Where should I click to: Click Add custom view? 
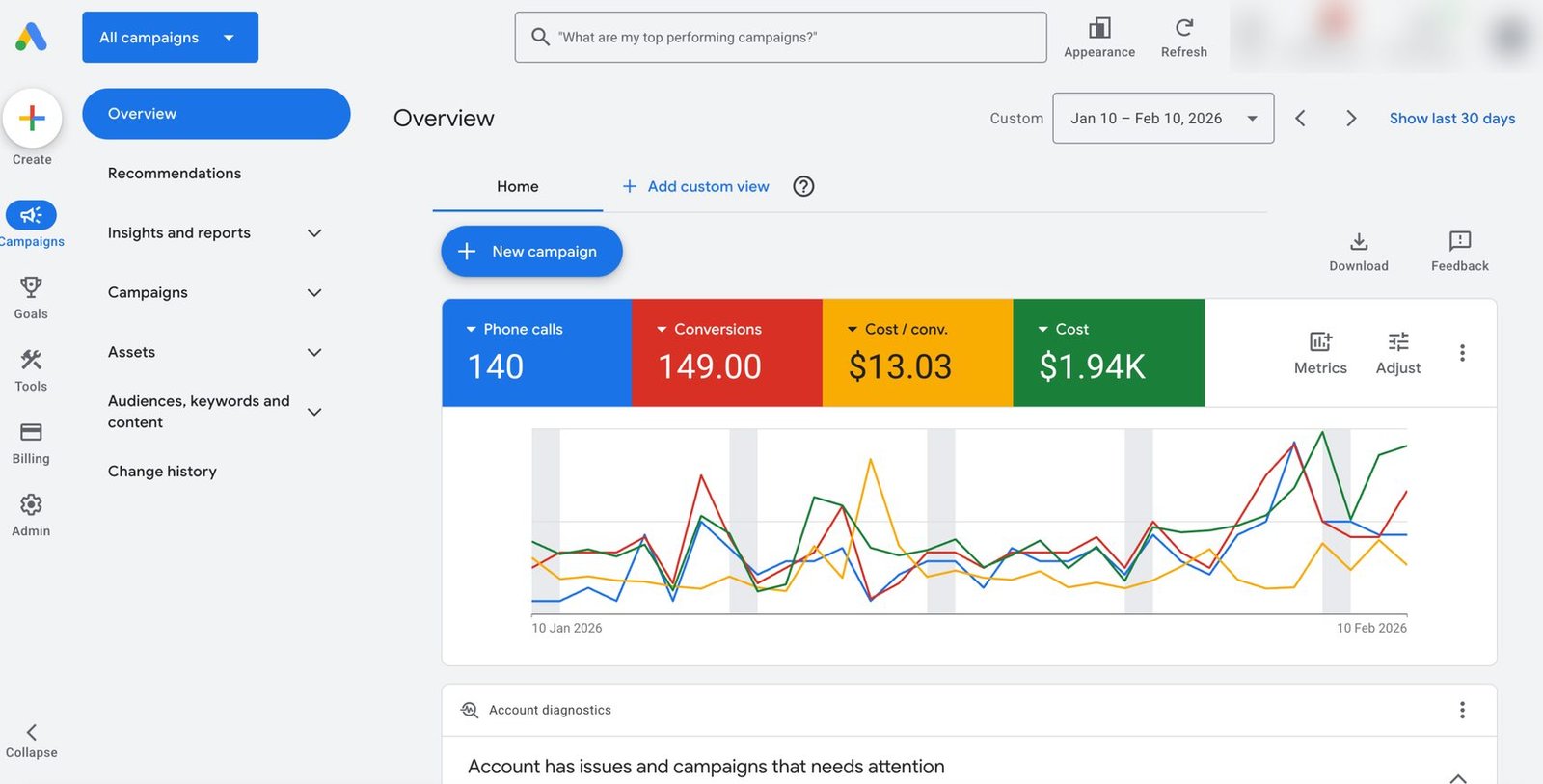pyautogui.click(x=695, y=186)
